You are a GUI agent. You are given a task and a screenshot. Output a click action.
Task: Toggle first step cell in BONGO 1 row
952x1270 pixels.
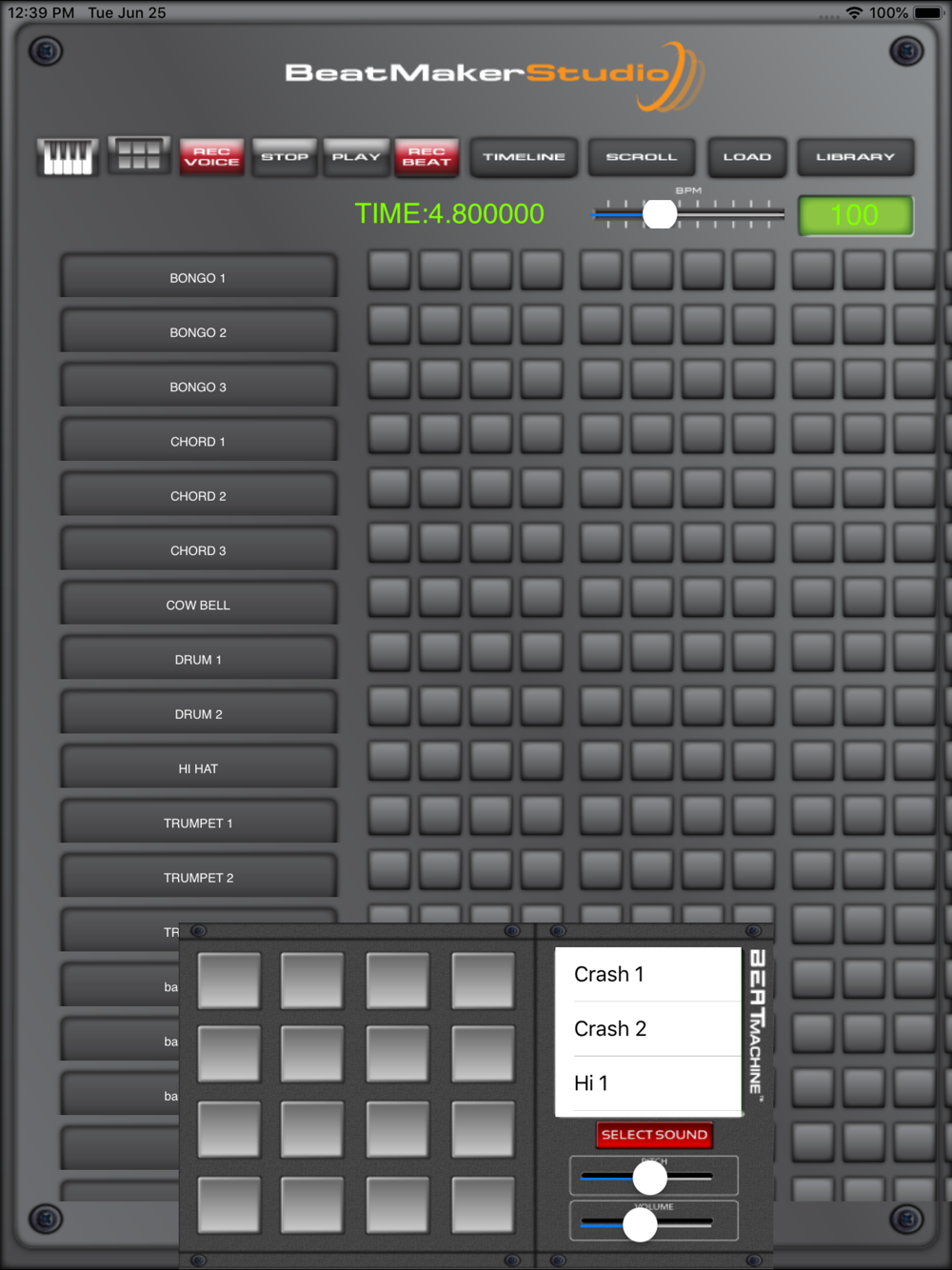coord(389,270)
